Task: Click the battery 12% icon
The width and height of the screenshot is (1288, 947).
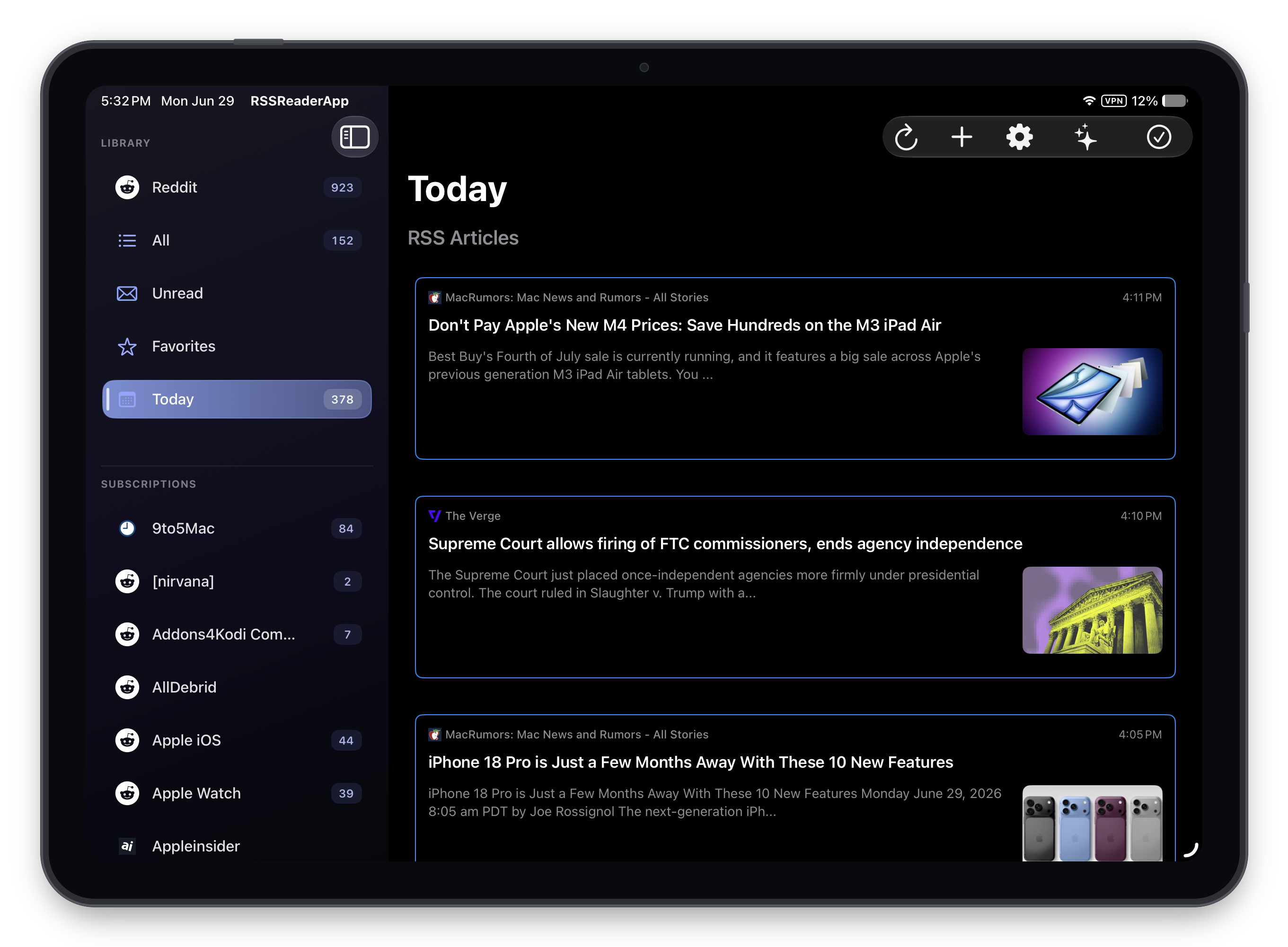Action: 1174,101
